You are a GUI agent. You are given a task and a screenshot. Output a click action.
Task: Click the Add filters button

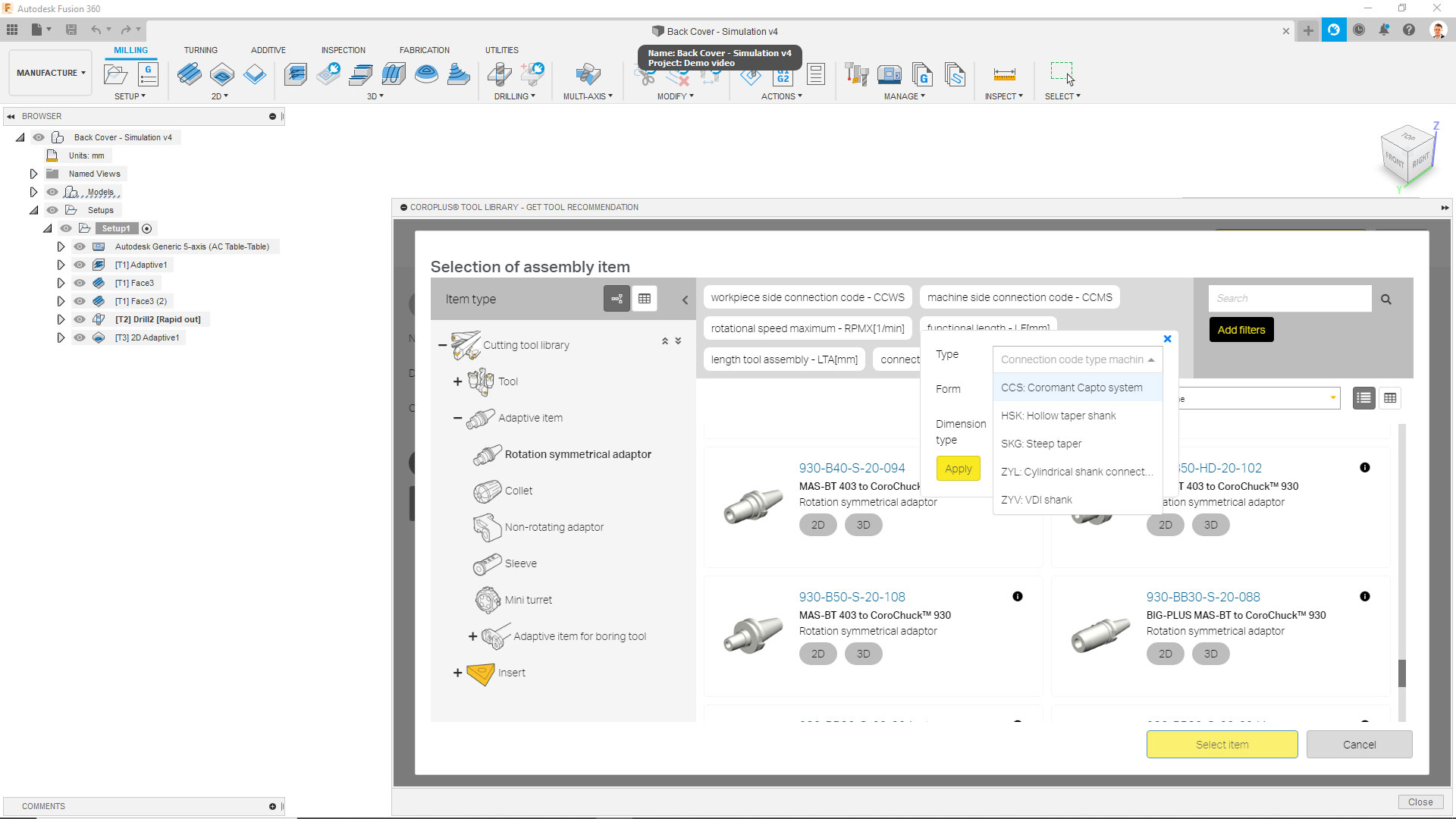[1241, 330]
